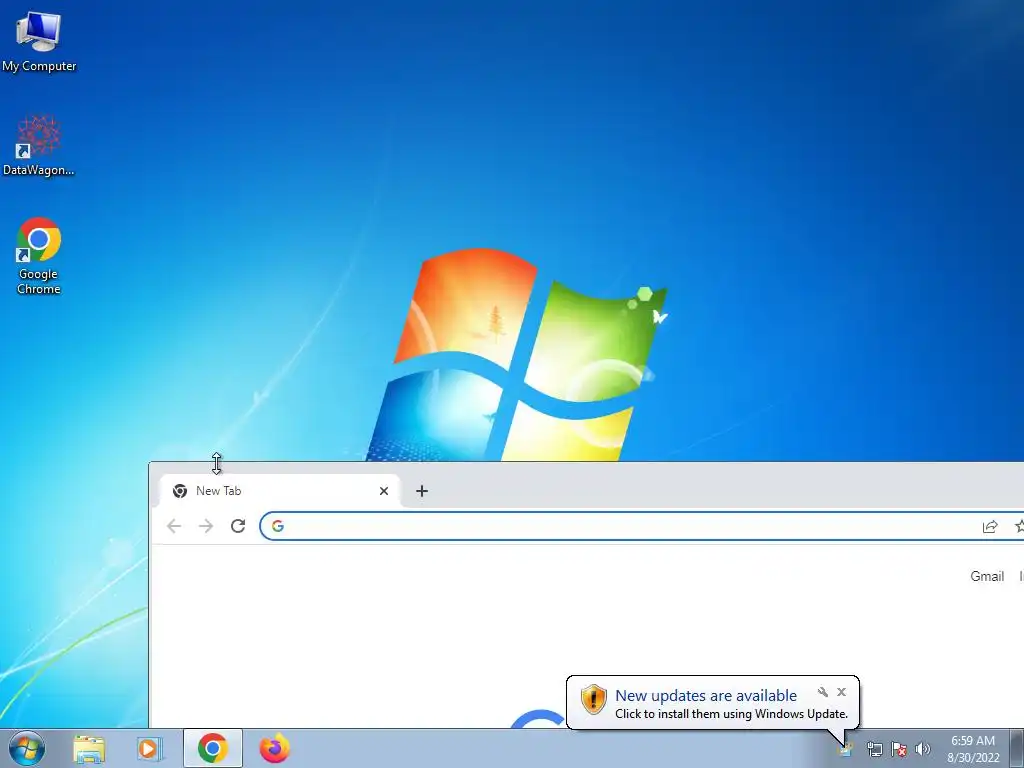Open the network tray icon

874,749
